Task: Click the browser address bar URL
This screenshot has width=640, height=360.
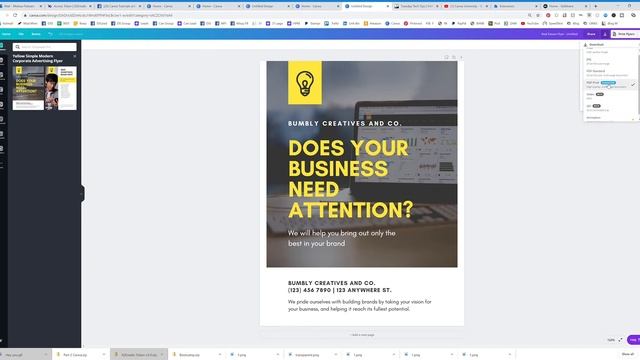Action: tap(101, 15)
